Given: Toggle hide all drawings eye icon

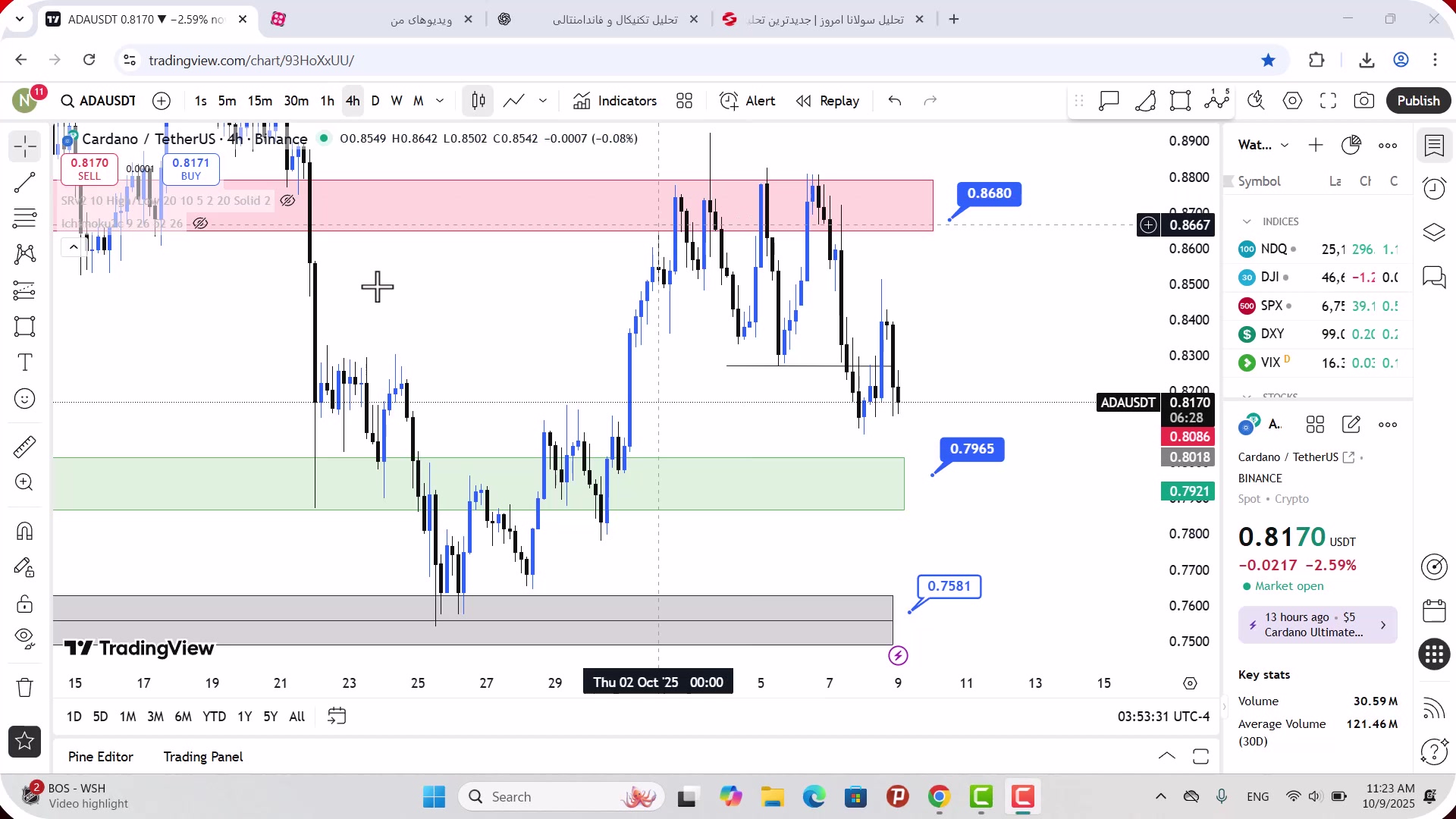Looking at the screenshot, I should (25, 639).
